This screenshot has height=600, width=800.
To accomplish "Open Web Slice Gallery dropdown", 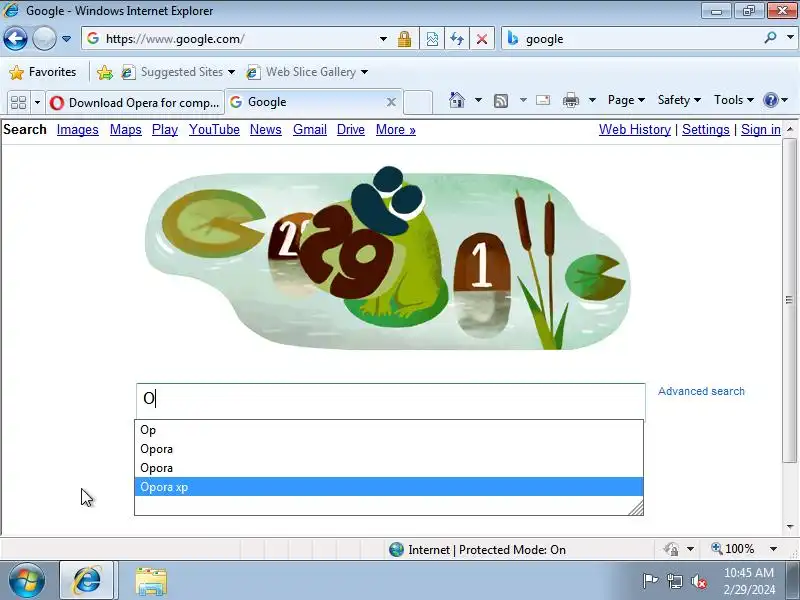I will (307, 72).
